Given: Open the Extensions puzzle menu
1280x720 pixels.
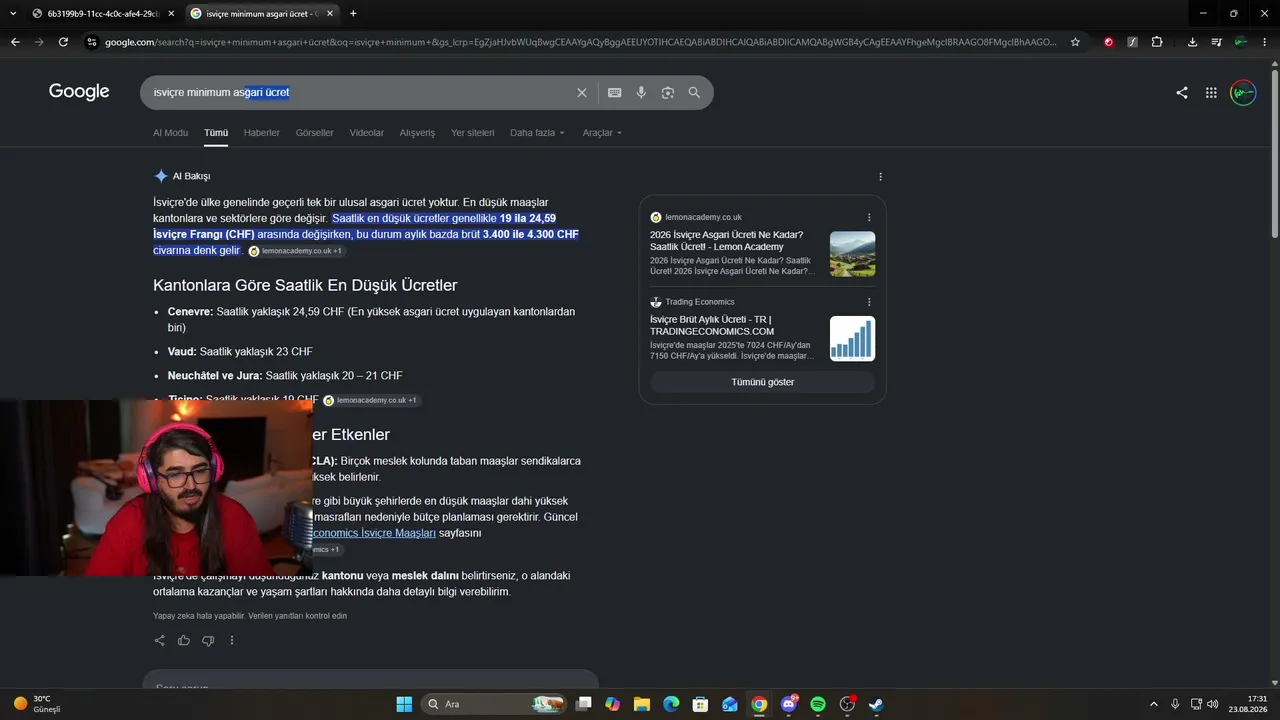Looking at the screenshot, I should [1157, 42].
